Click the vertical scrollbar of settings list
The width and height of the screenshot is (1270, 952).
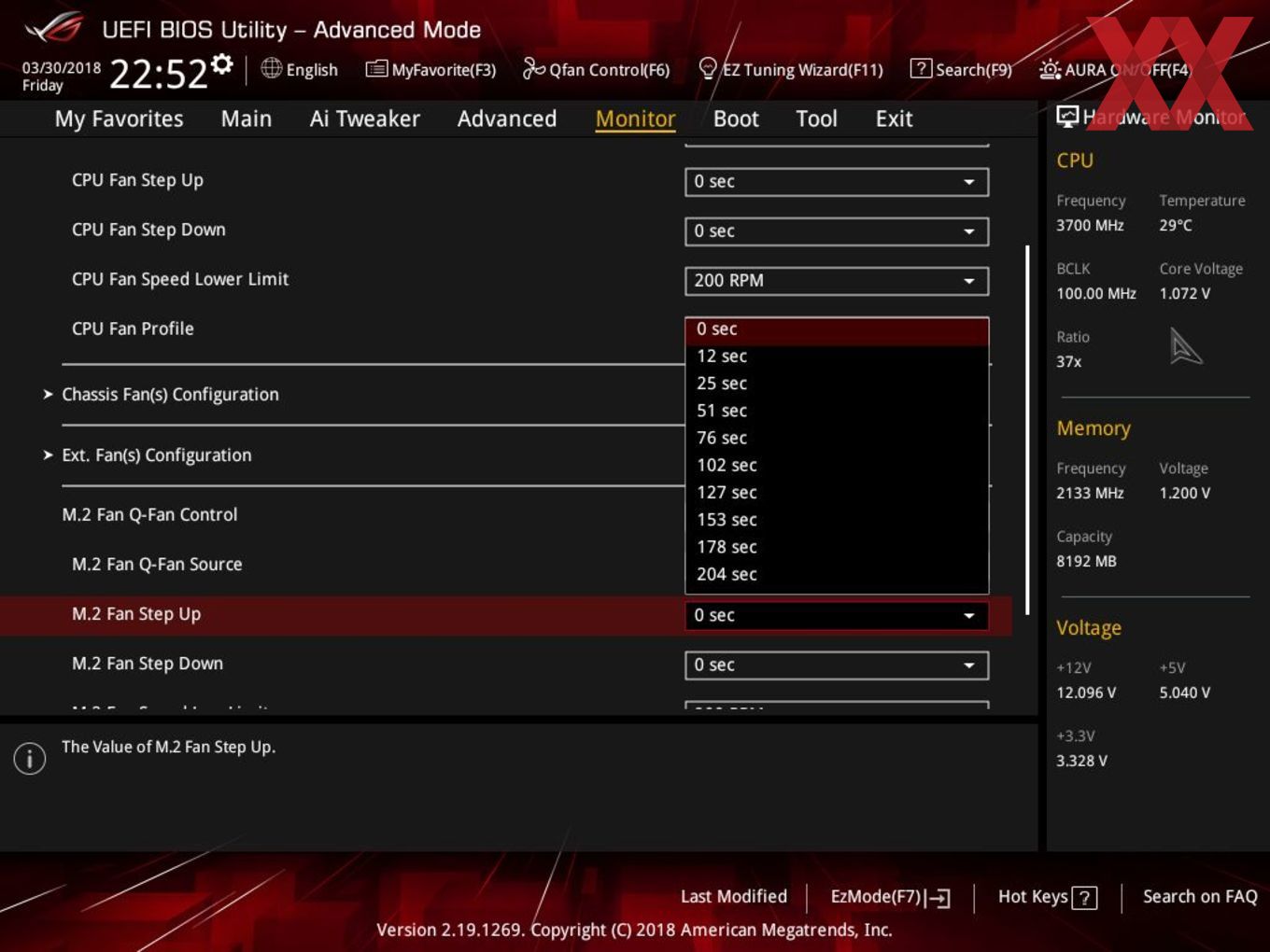(x=1027, y=429)
